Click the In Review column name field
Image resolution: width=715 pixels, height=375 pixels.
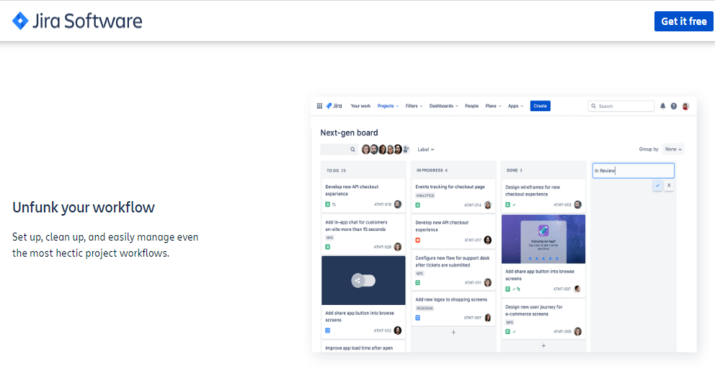[x=633, y=171]
